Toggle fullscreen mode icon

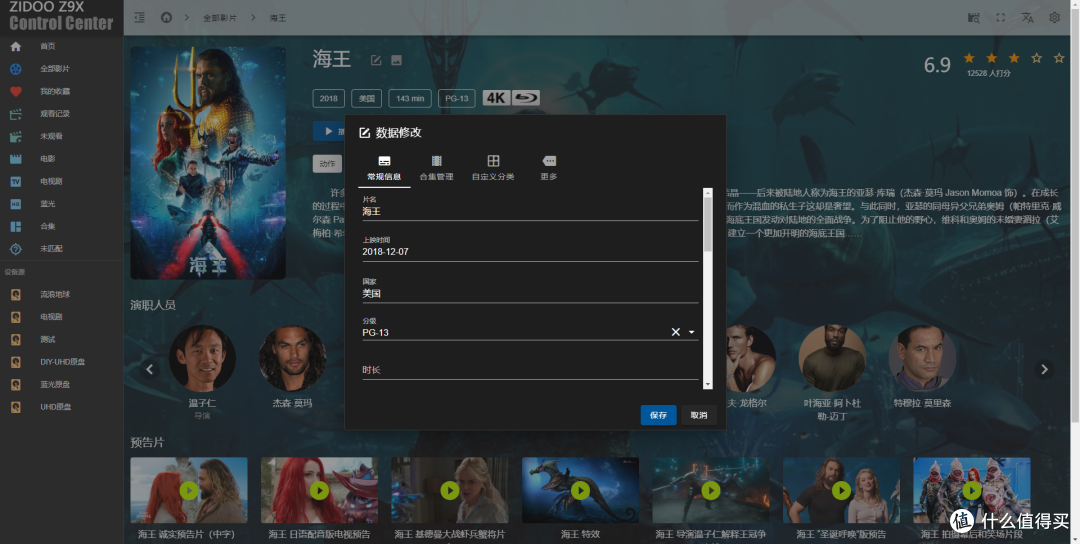click(1001, 18)
